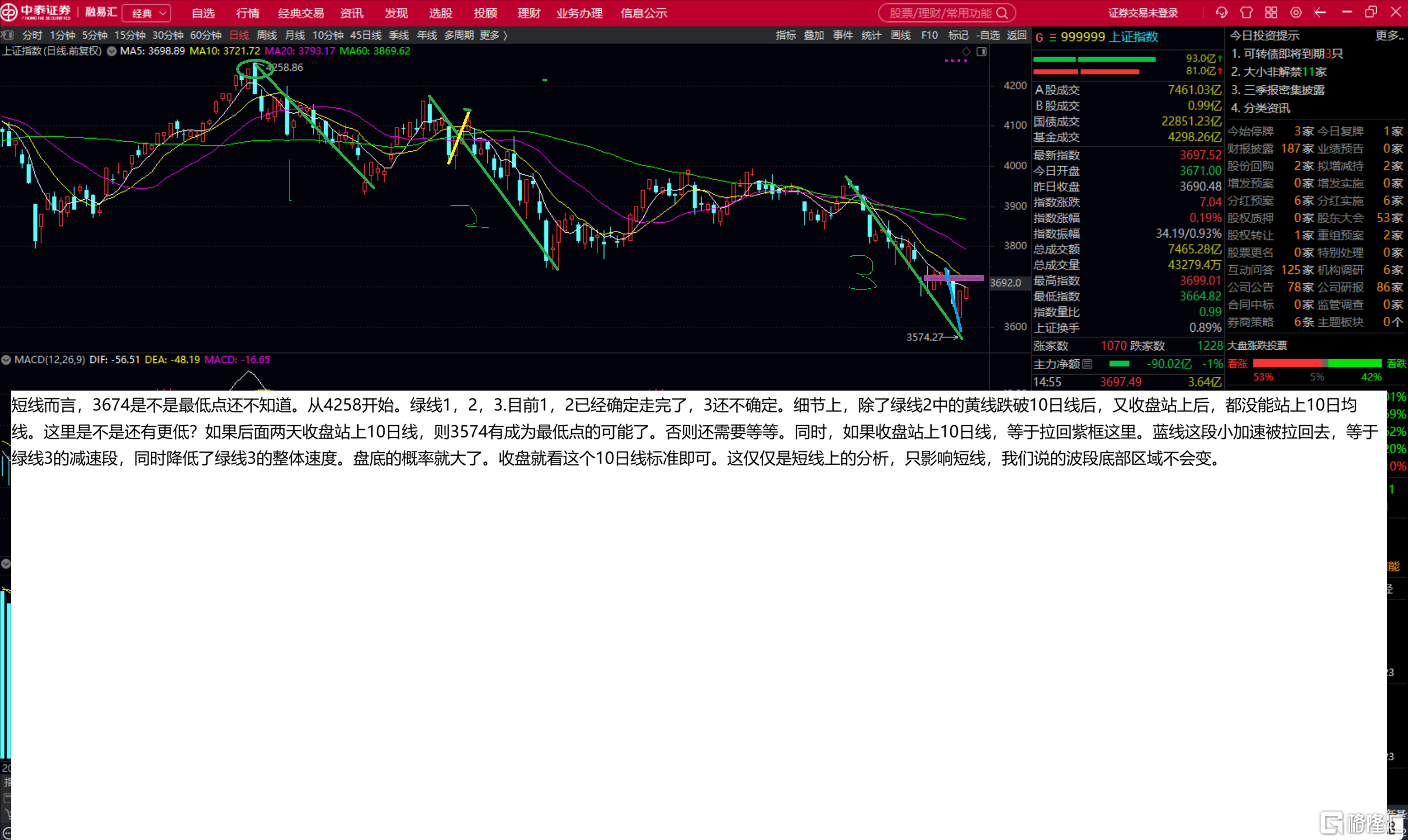Click the back arrow in title bar
1408x840 pixels.
coord(1321,13)
